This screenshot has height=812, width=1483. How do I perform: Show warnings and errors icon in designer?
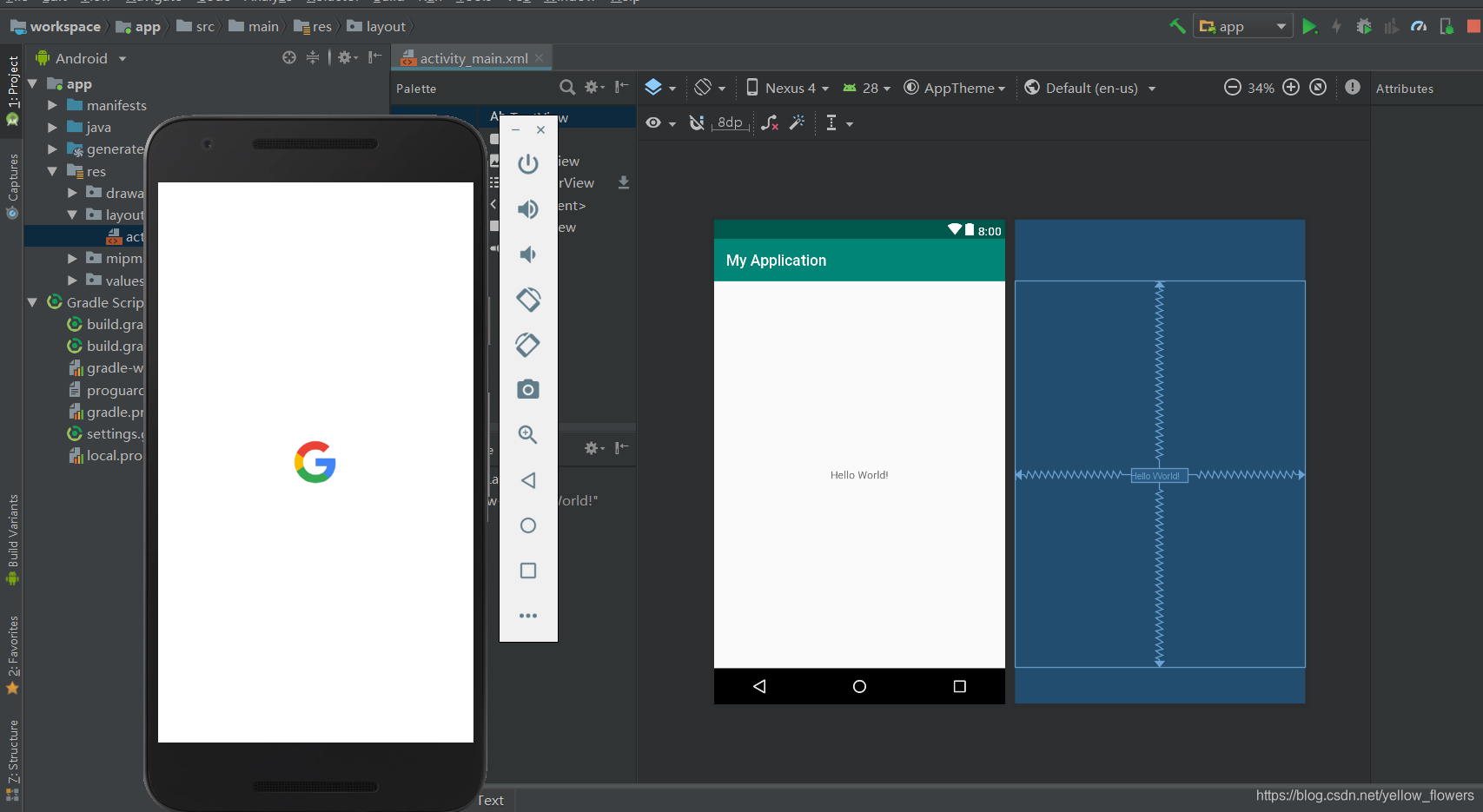pyautogui.click(x=1353, y=87)
